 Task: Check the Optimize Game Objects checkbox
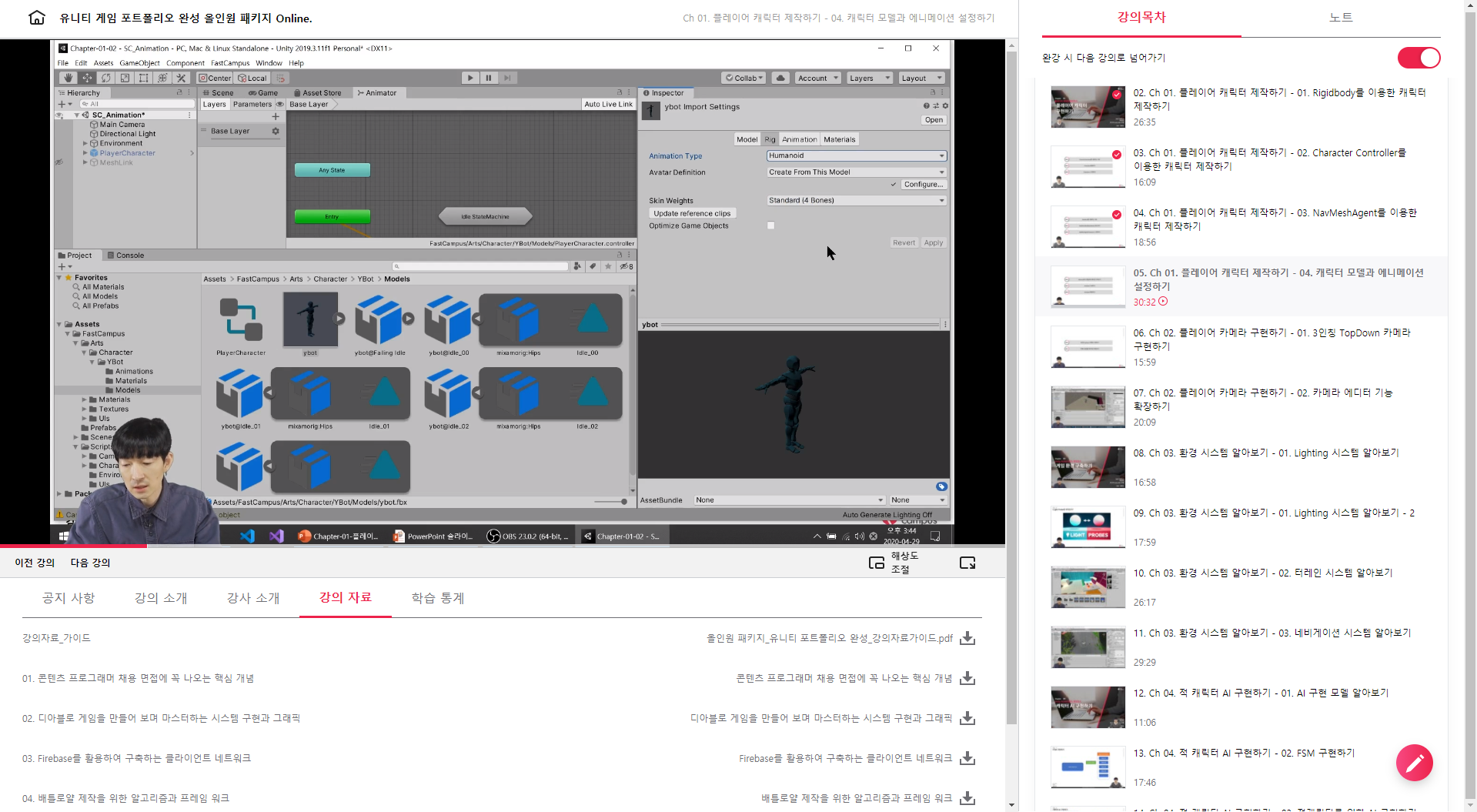click(x=770, y=226)
